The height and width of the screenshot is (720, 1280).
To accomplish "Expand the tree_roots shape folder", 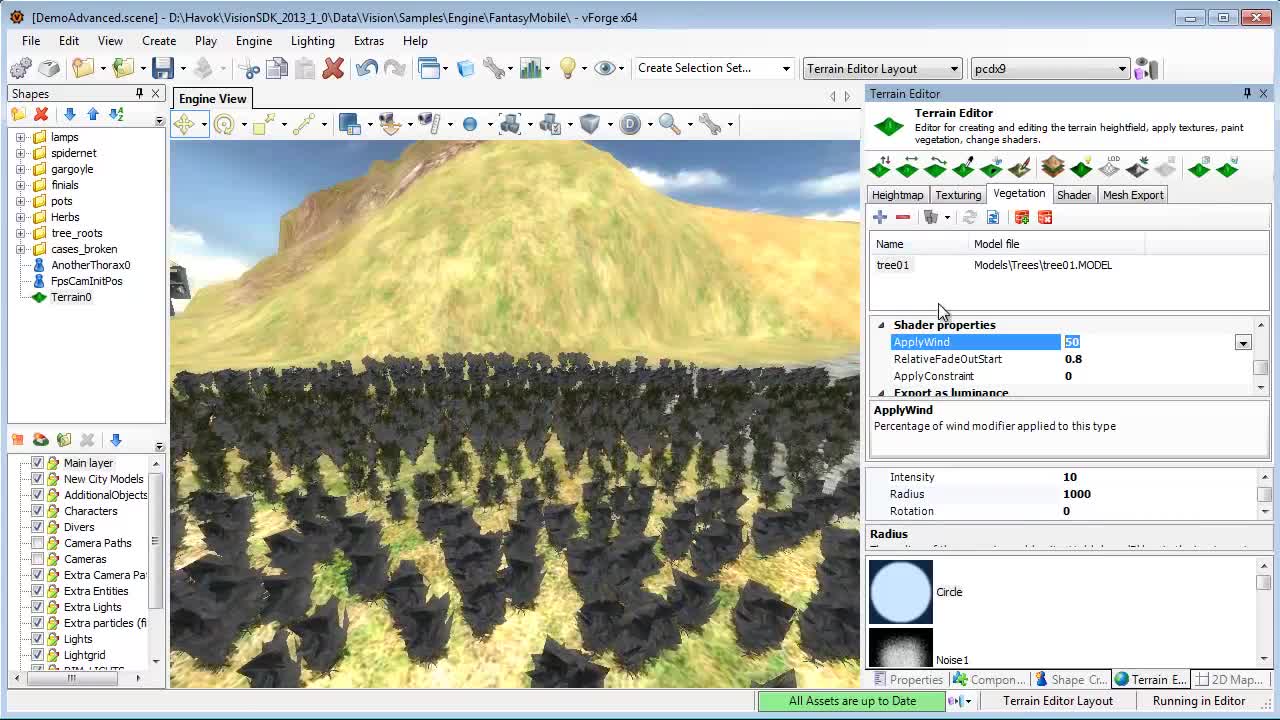I will coord(19,233).
